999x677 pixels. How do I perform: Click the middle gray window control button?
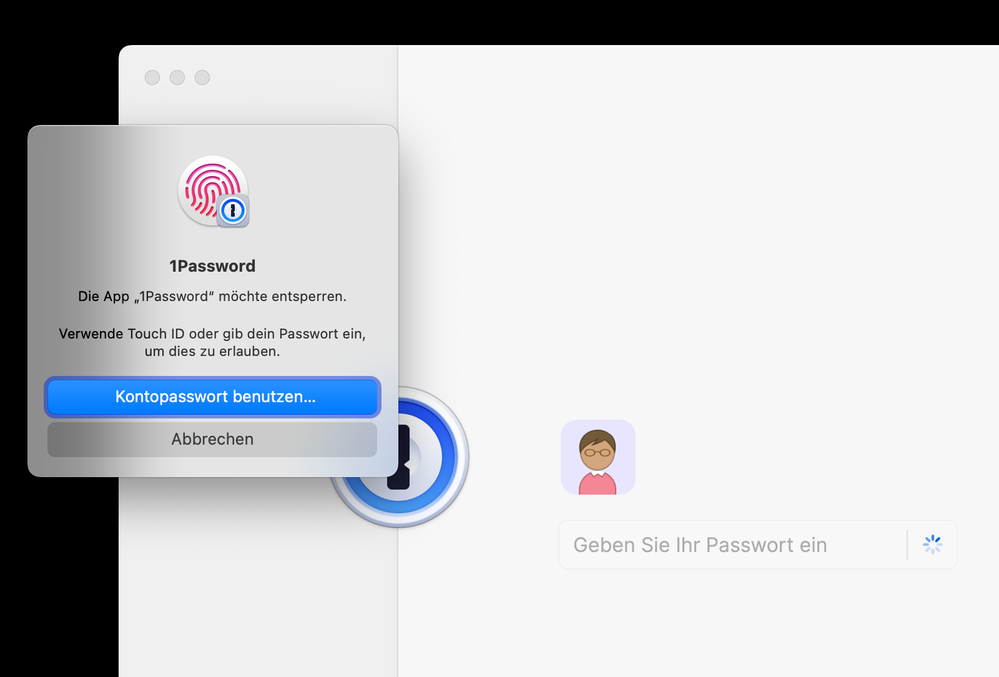(x=177, y=78)
